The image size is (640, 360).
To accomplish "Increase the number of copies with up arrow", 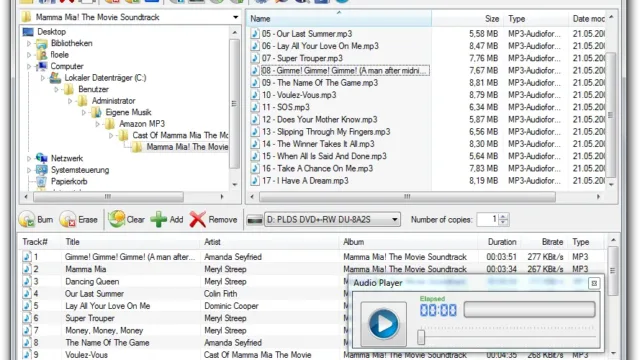I will (x=503, y=216).
